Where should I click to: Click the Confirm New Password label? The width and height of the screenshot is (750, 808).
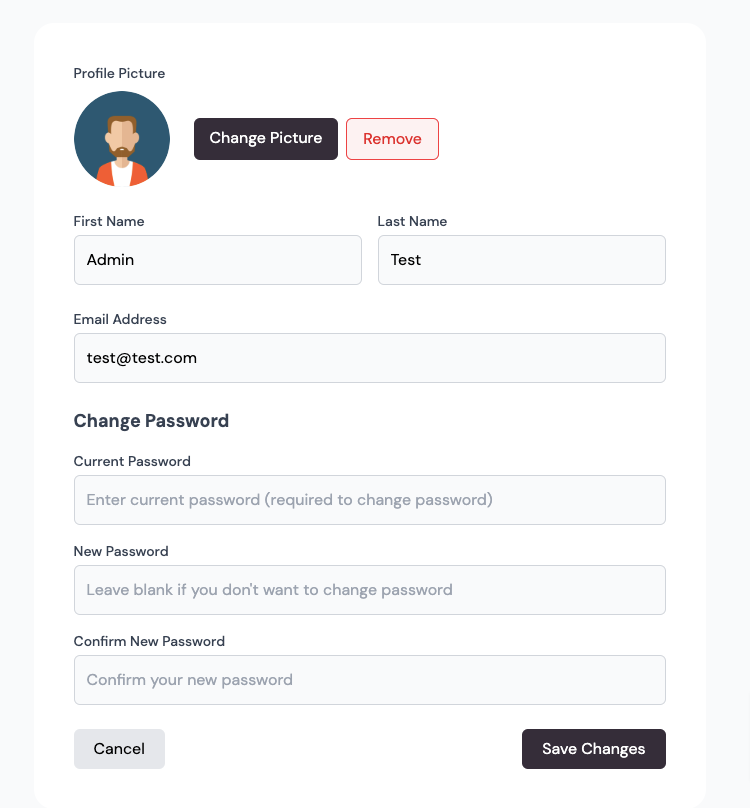[149, 641]
